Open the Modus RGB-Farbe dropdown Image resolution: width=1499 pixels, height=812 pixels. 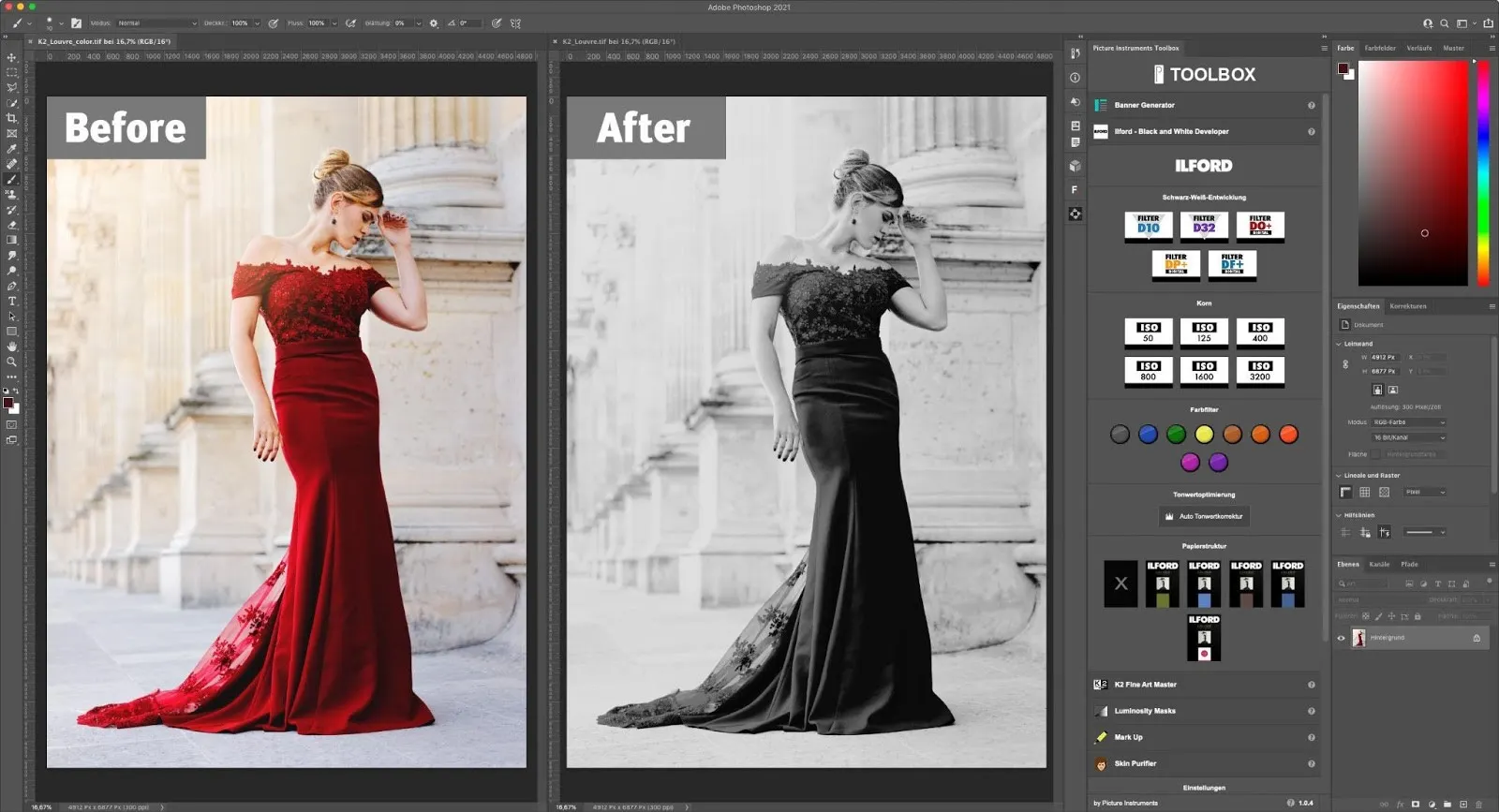pos(1409,422)
